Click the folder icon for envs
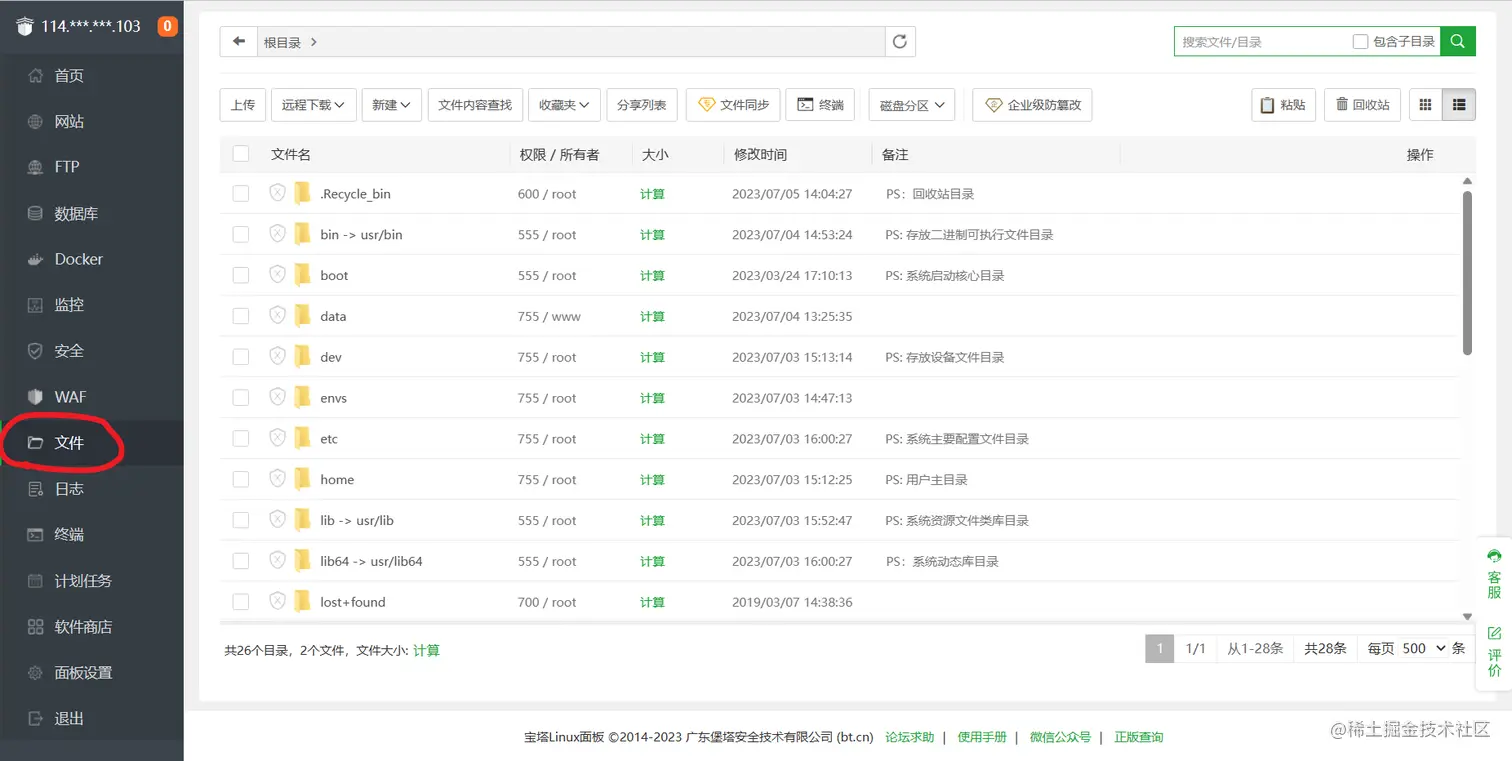This screenshot has height=761, width=1512. click(303, 397)
